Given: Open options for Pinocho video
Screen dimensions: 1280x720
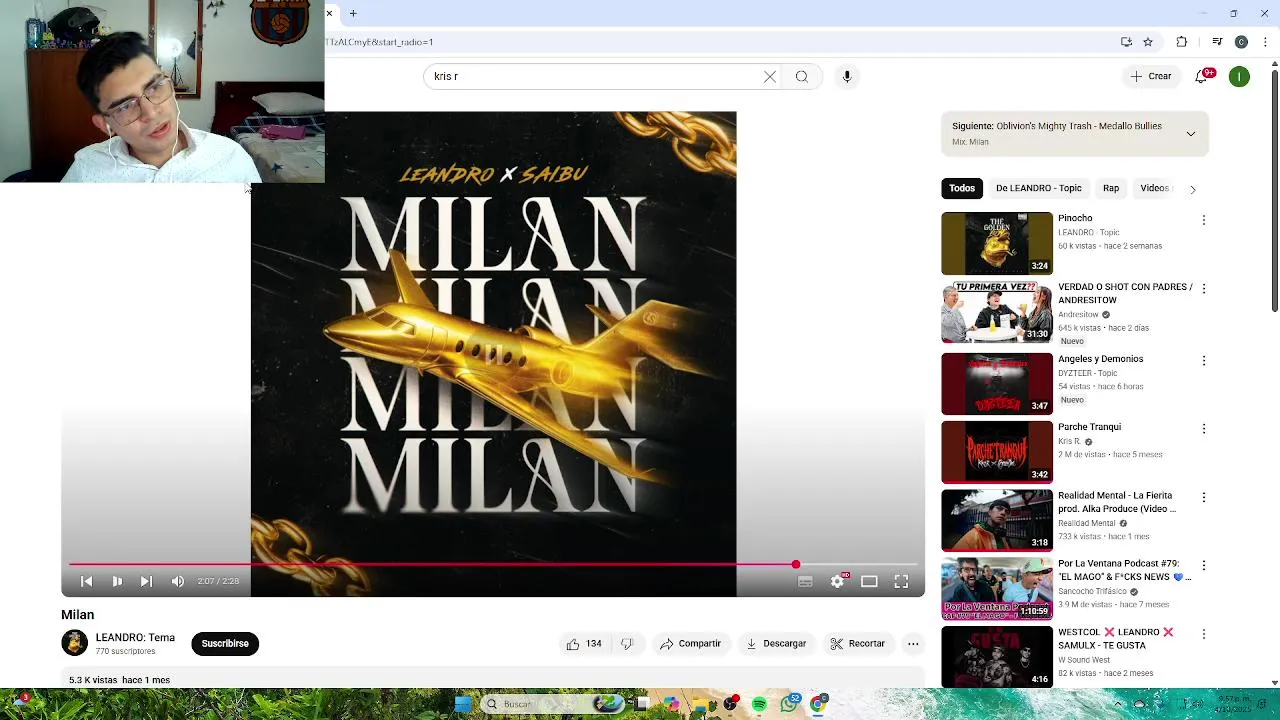Looking at the screenshot, I should click(x=1204, y=220).
